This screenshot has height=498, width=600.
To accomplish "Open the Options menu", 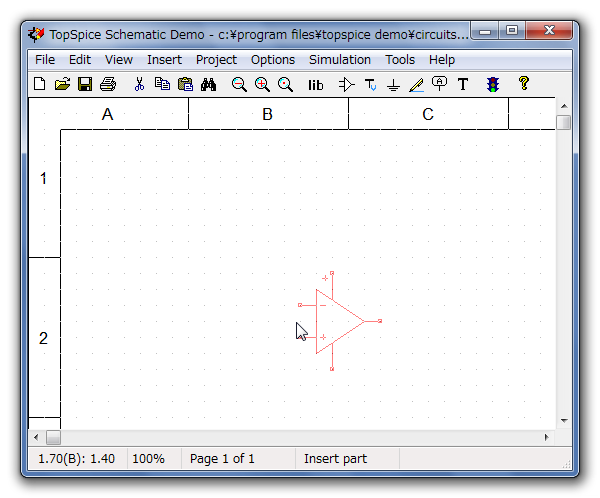I will [273, 60].
